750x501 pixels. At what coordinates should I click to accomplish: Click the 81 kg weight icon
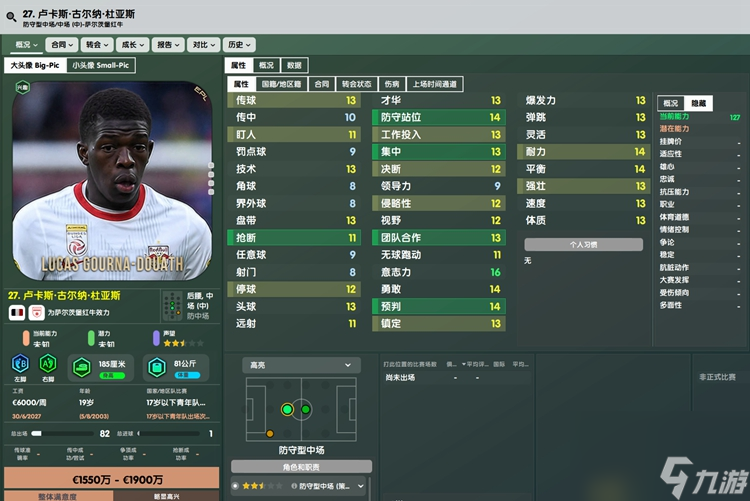click(157, 367)
